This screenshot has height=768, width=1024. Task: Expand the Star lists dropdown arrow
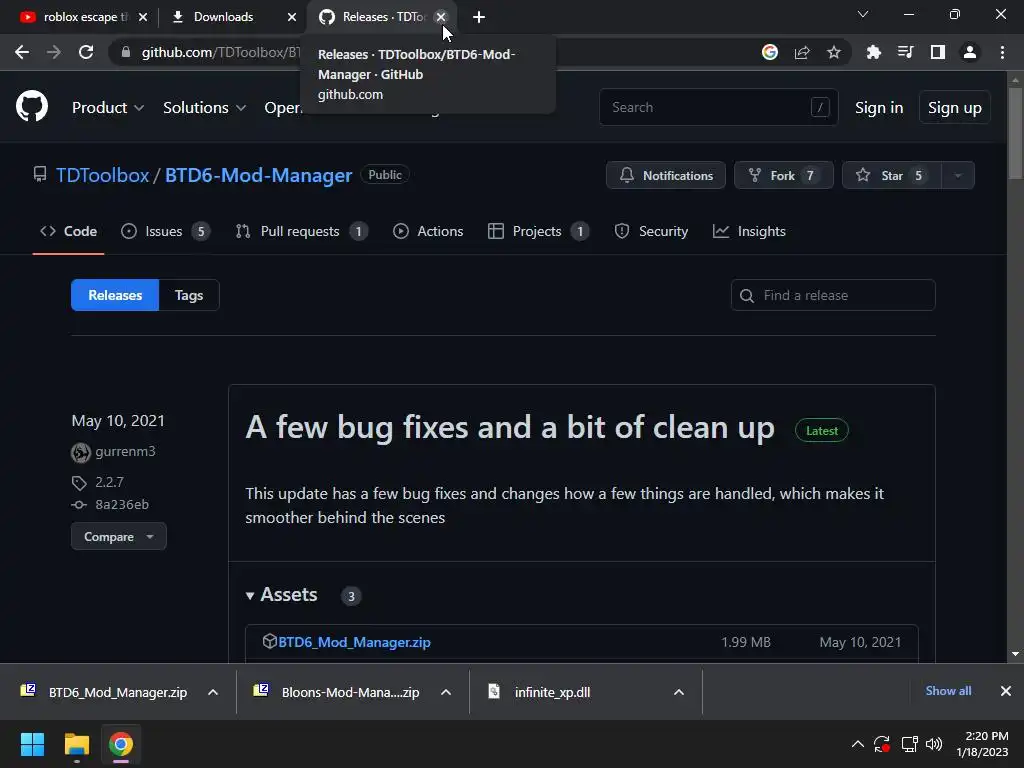pyautogui.click(x=958, y=175)
